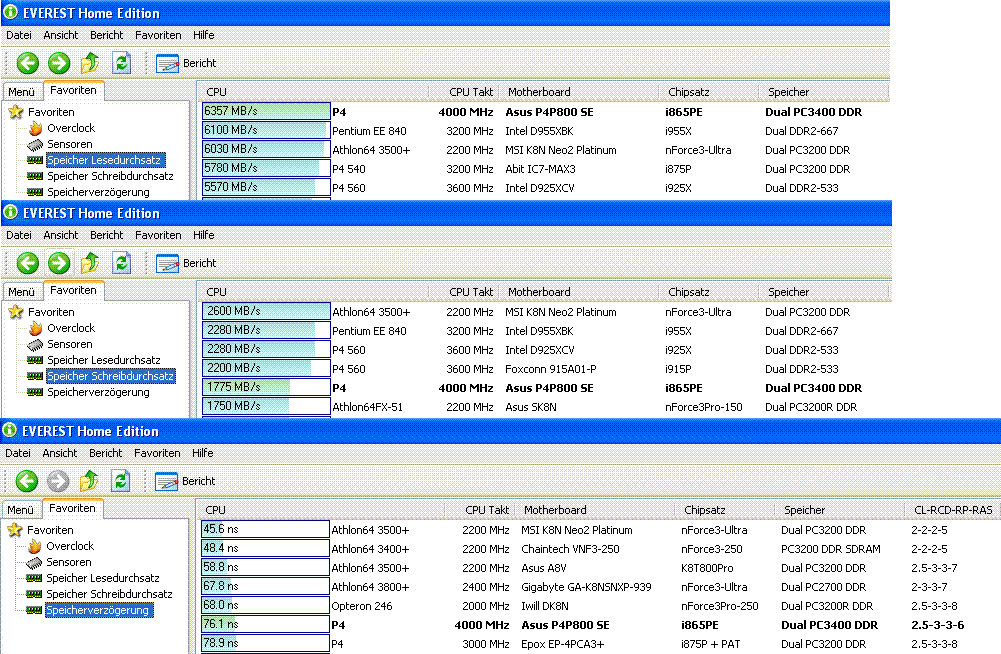
Task: Switch to the Favoriten tab in the top window
Action: click(x=73, y=90)
